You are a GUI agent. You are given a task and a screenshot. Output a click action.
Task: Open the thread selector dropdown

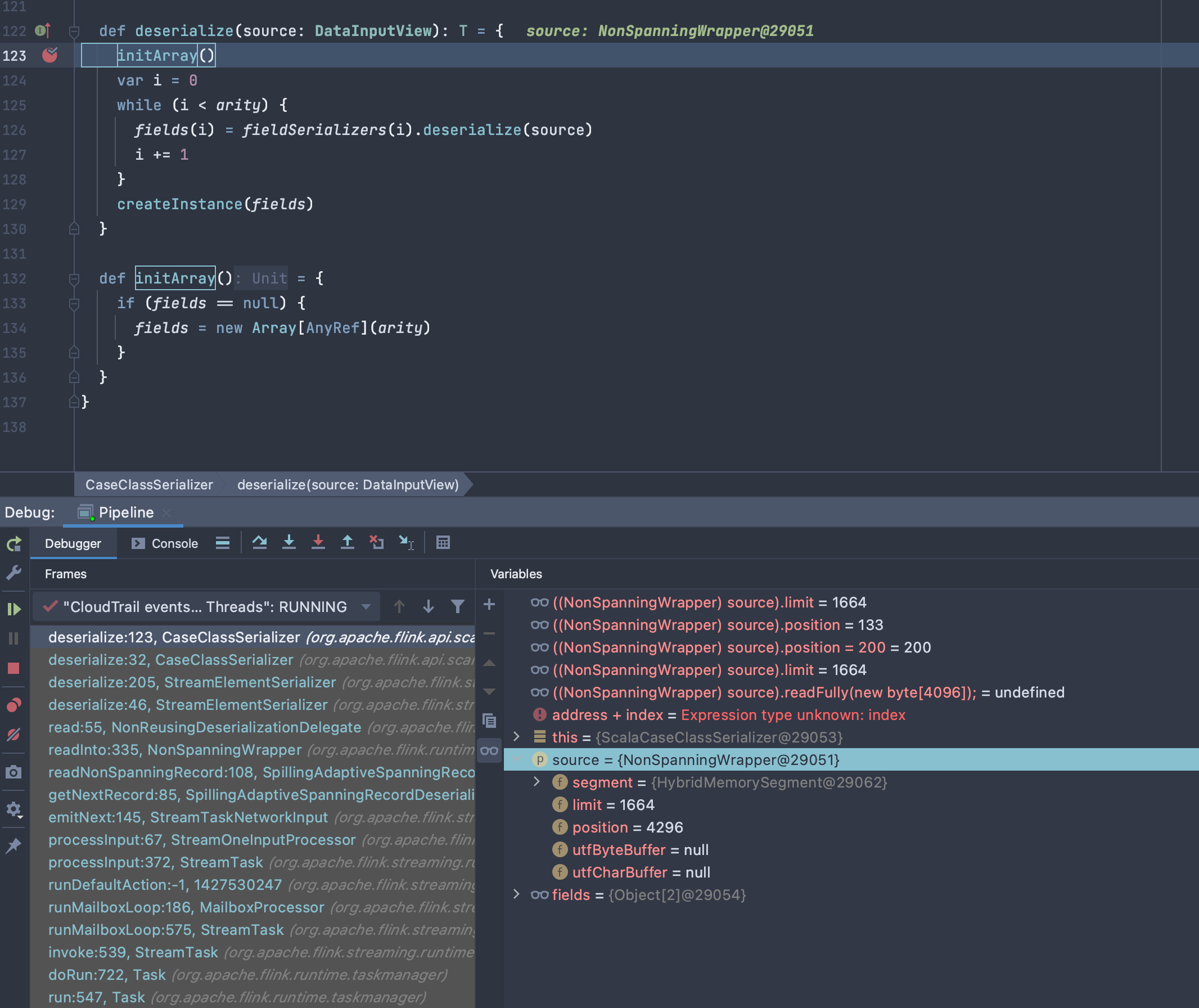[366, 607]
